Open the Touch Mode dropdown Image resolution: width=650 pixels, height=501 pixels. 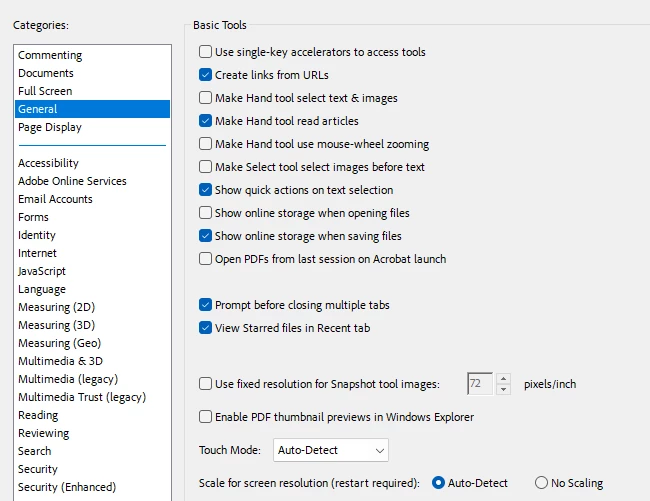tap(331, 451)
